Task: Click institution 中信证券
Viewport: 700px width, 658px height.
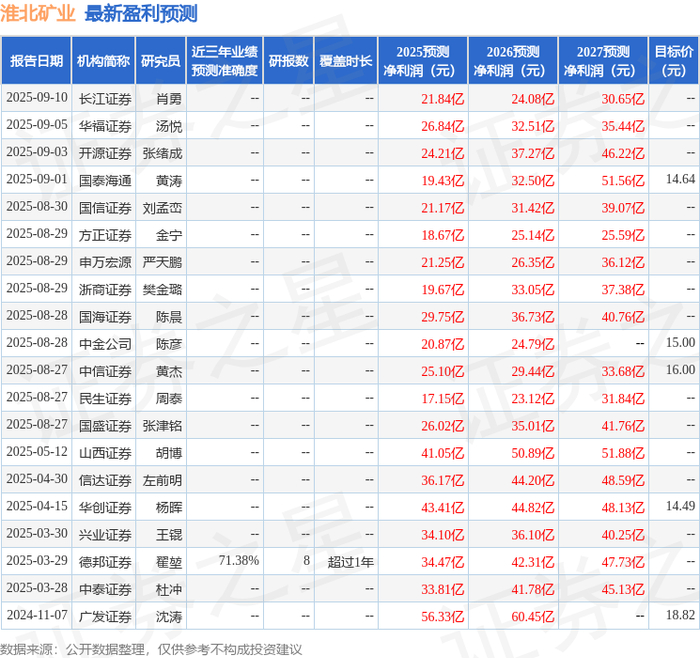Action: tap(105, 371)
